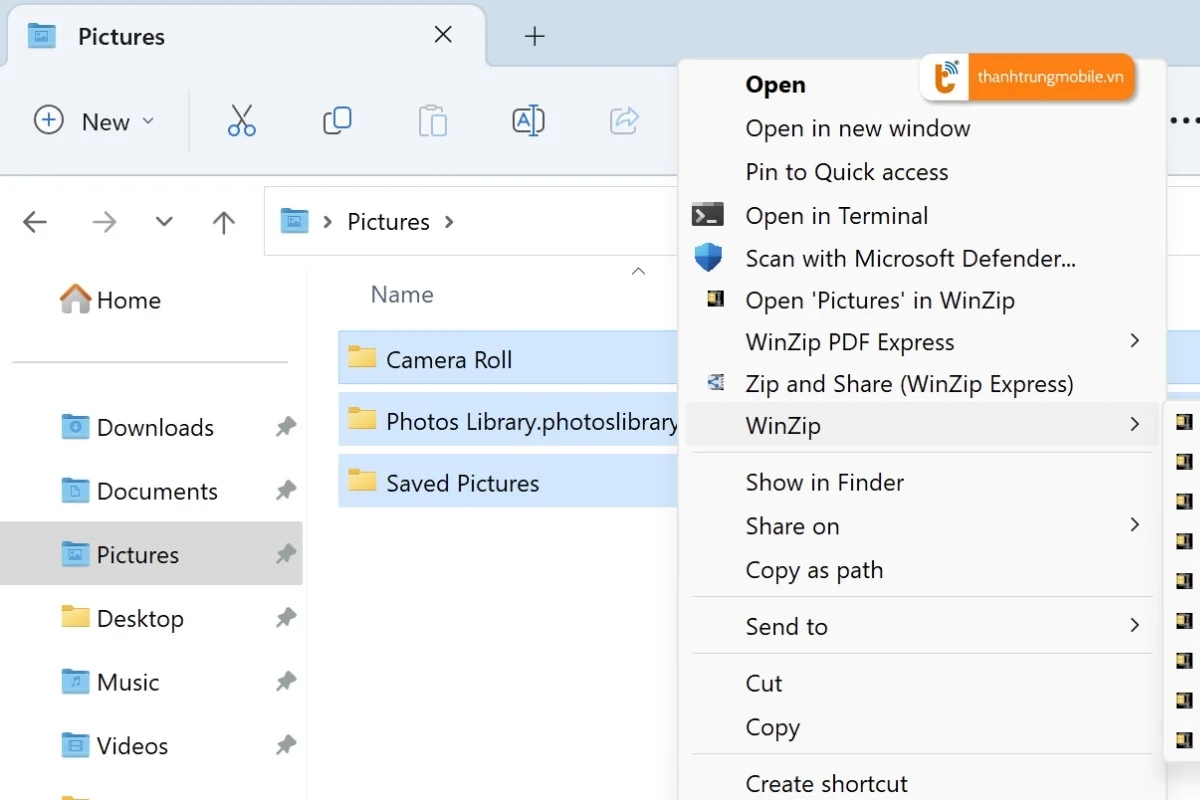Click the Paste clipboard toolbar icon
The width and height of the screenshot is (1200, 800).
tap(432, 121)
